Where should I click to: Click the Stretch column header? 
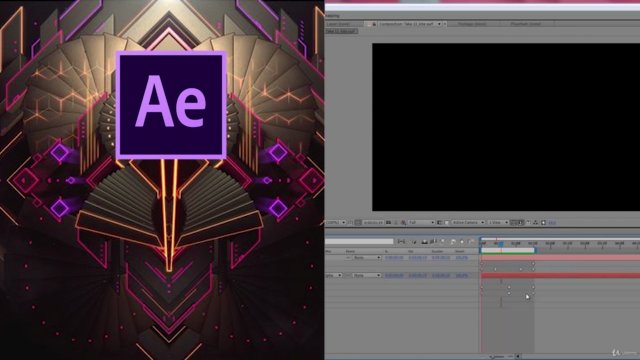click(460, 251)
